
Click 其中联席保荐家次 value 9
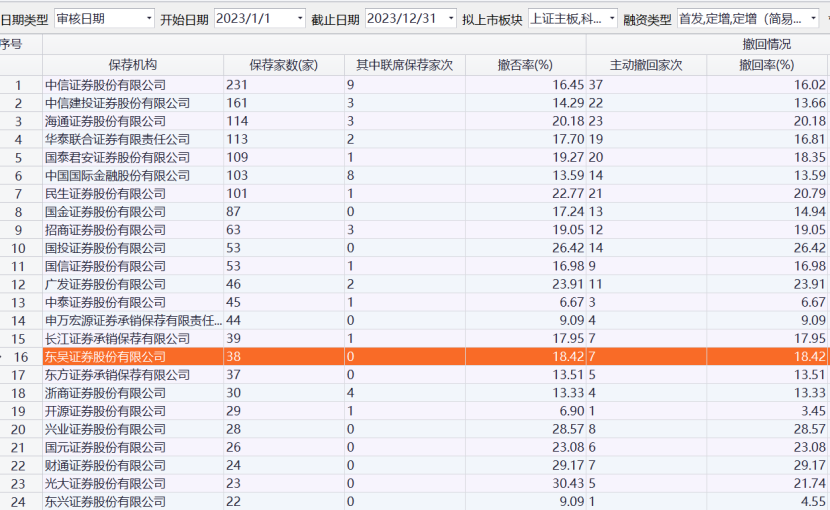[x=350, y=85]
